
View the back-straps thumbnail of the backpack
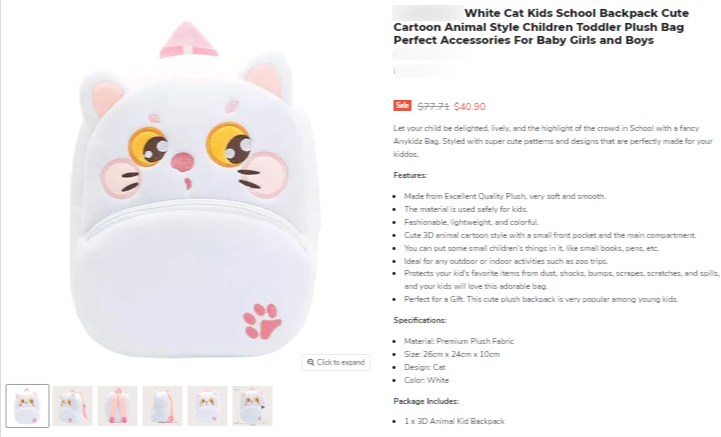[x=117, y=406]
